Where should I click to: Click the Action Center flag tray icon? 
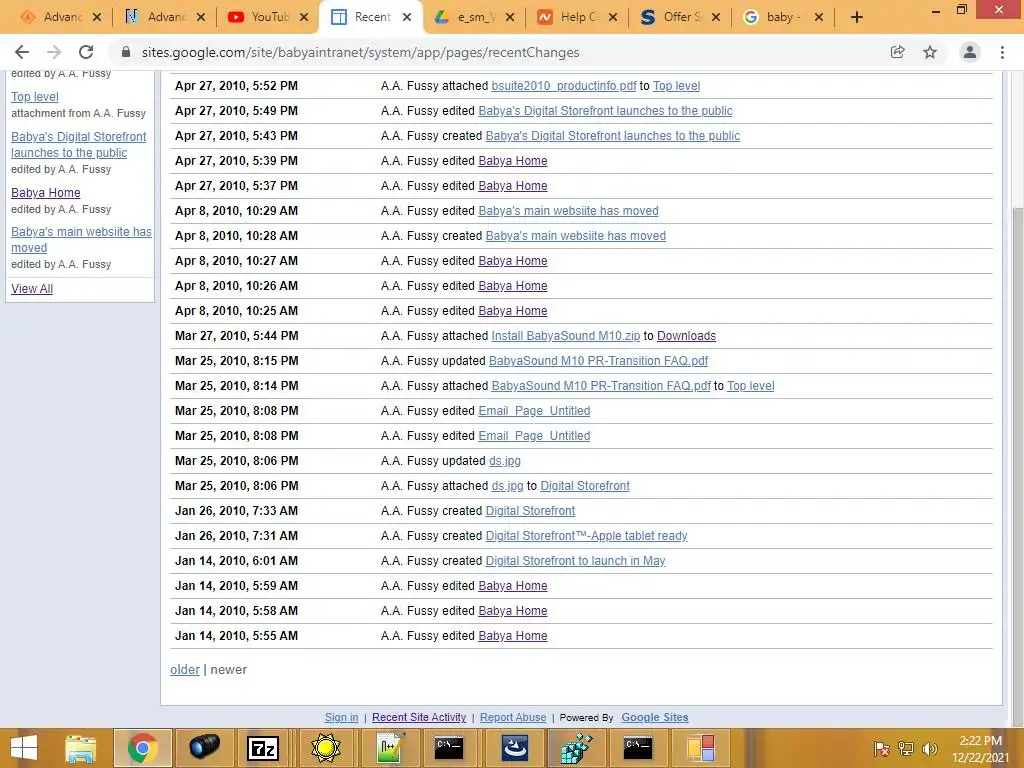[x=881, y=749]
